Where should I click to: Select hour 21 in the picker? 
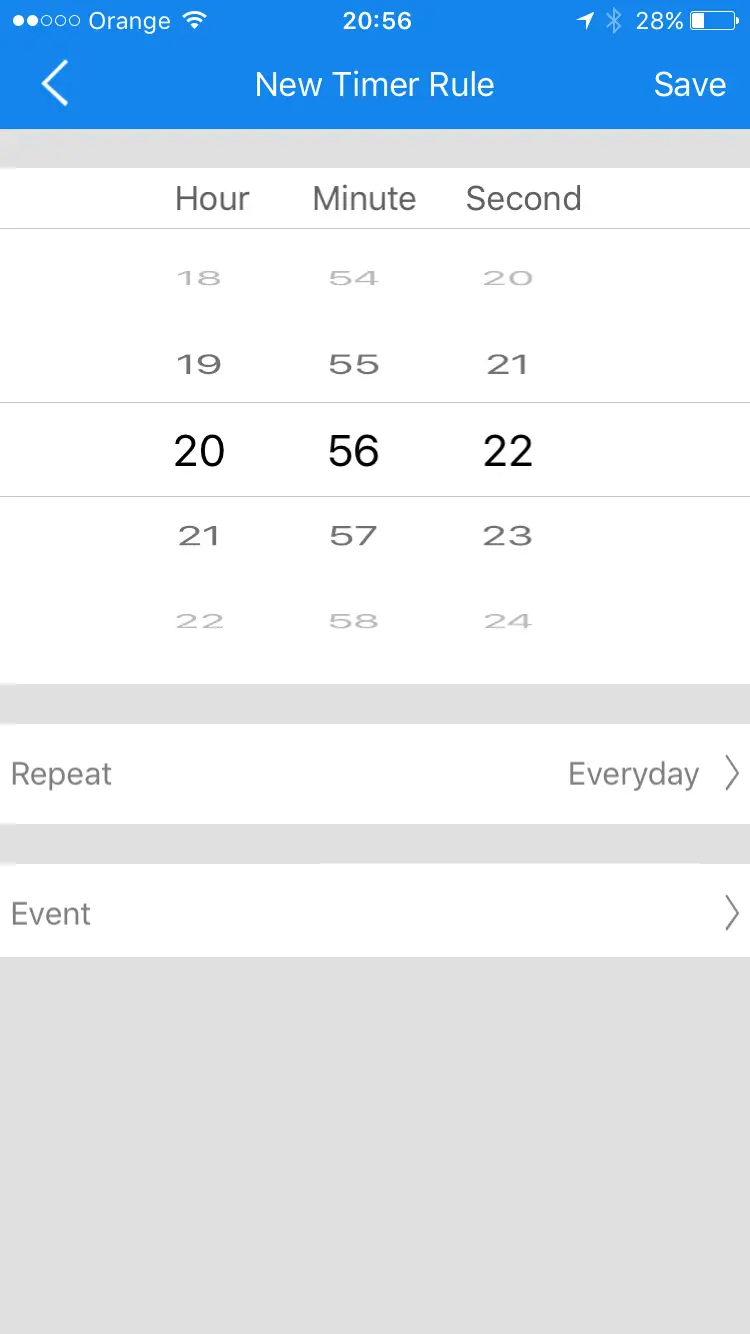(x=199, y=536)
